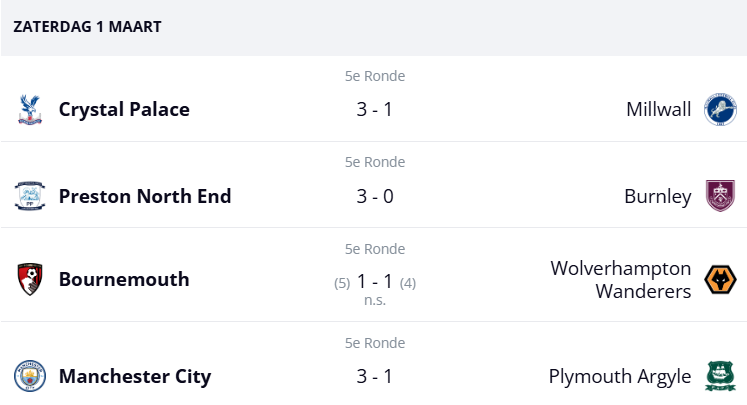Open the Bournemouth team page

[124, 279]
